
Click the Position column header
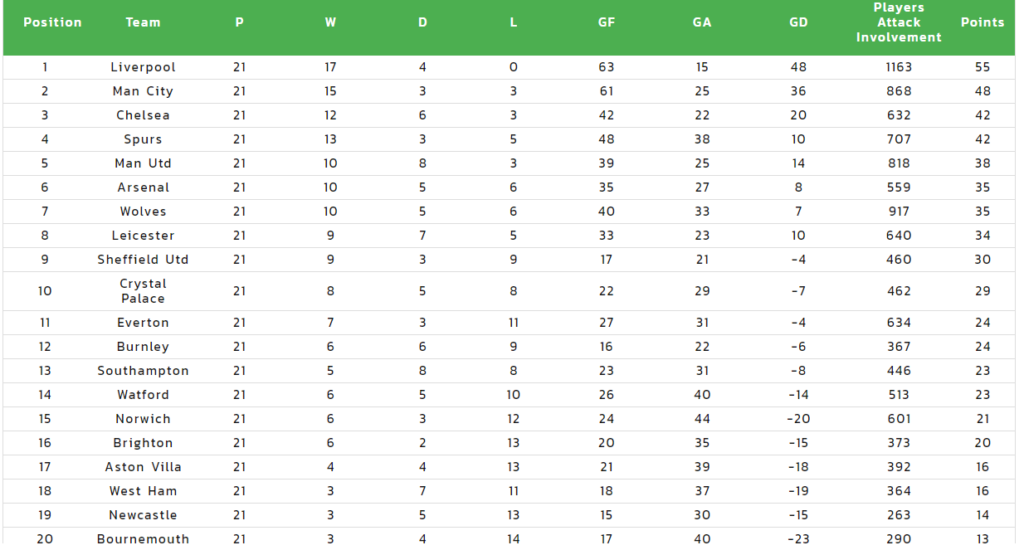[x=52, y=22]
